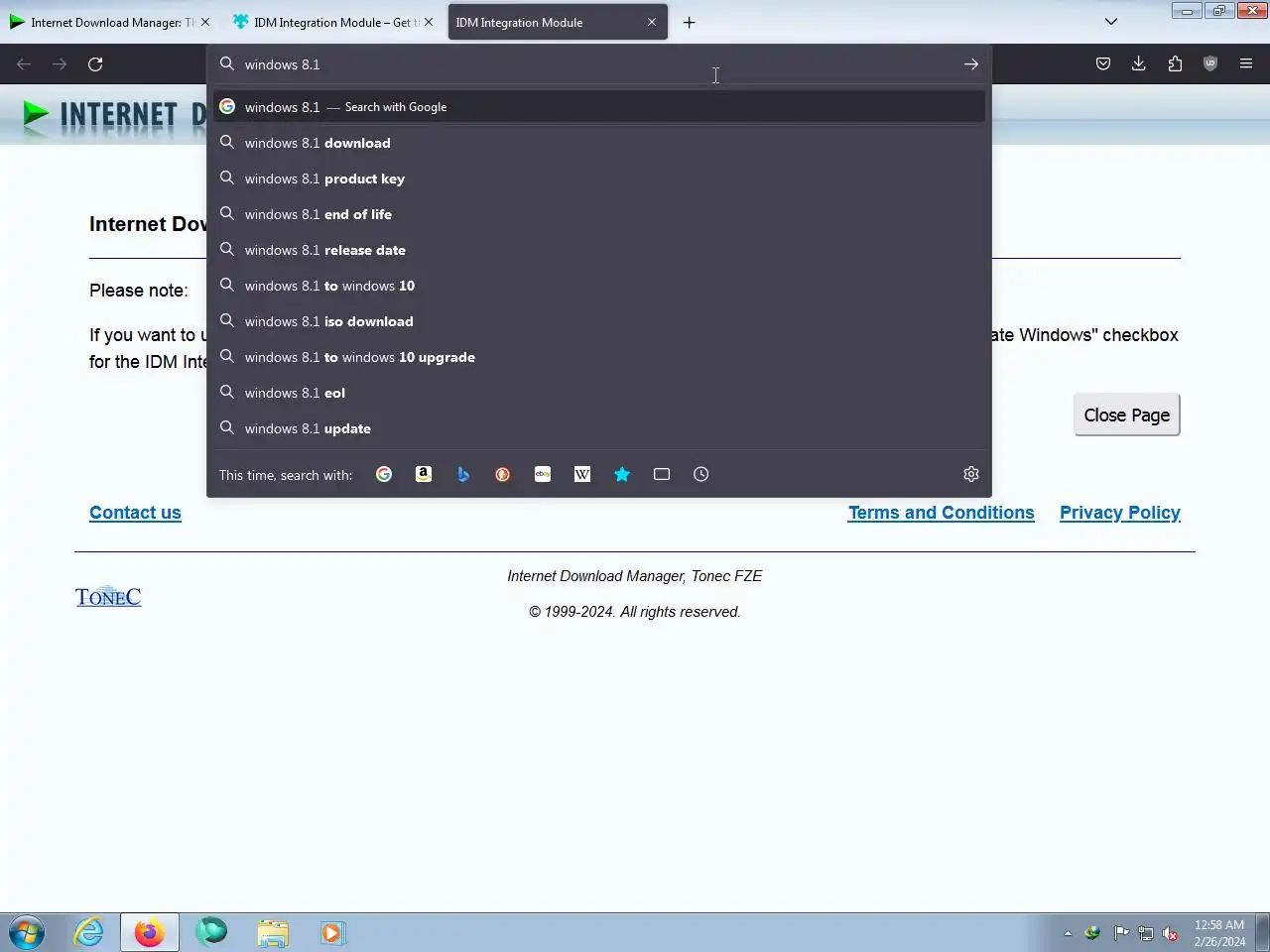Screen dimensions: 1270x952
Task: Search open tabs icon
Action: coord(662,475)
